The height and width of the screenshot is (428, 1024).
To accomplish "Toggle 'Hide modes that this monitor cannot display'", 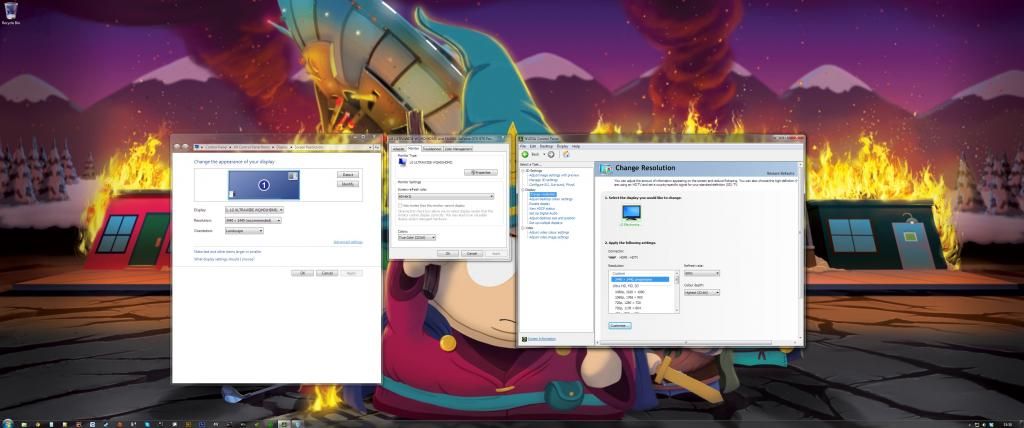I will [400, 205].
